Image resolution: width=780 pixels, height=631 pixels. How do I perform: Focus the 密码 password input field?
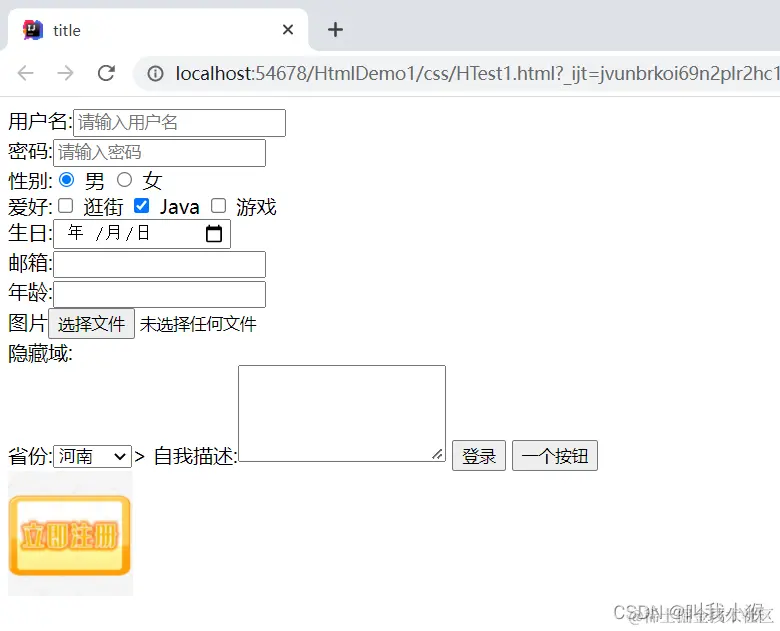point(160,153)
